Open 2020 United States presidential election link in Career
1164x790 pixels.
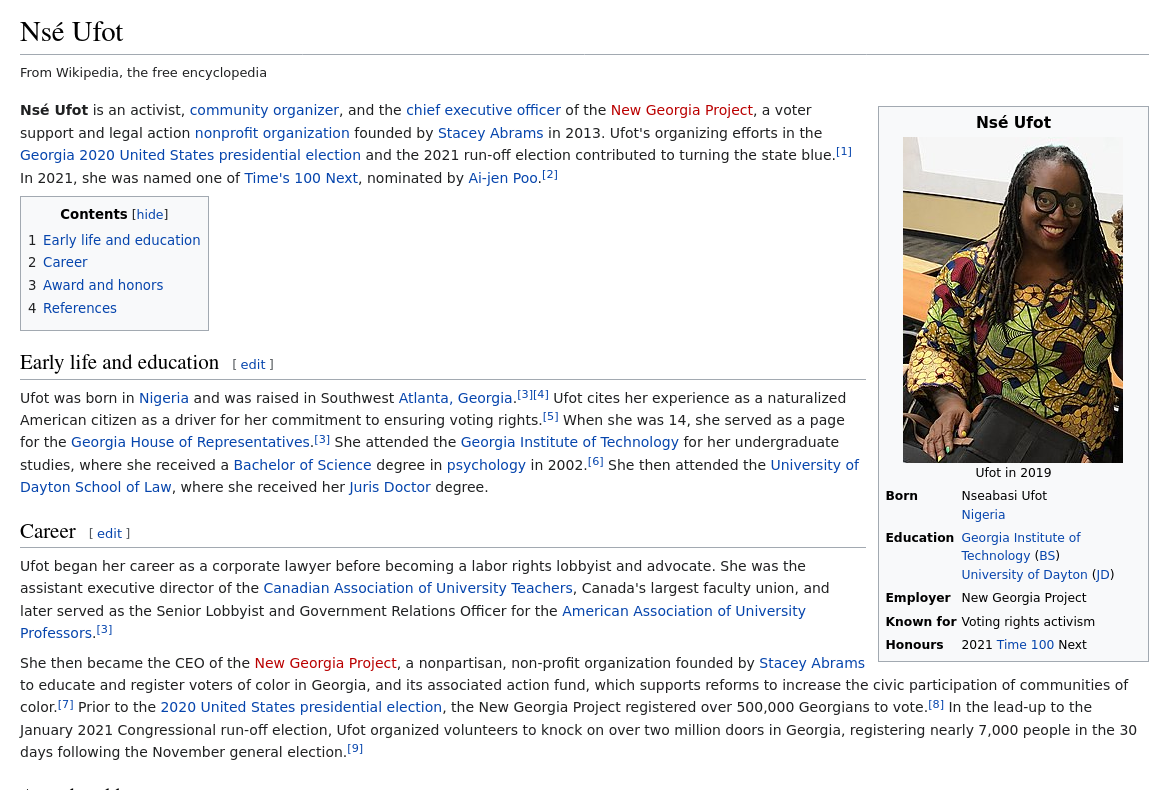tap(301, 708)
